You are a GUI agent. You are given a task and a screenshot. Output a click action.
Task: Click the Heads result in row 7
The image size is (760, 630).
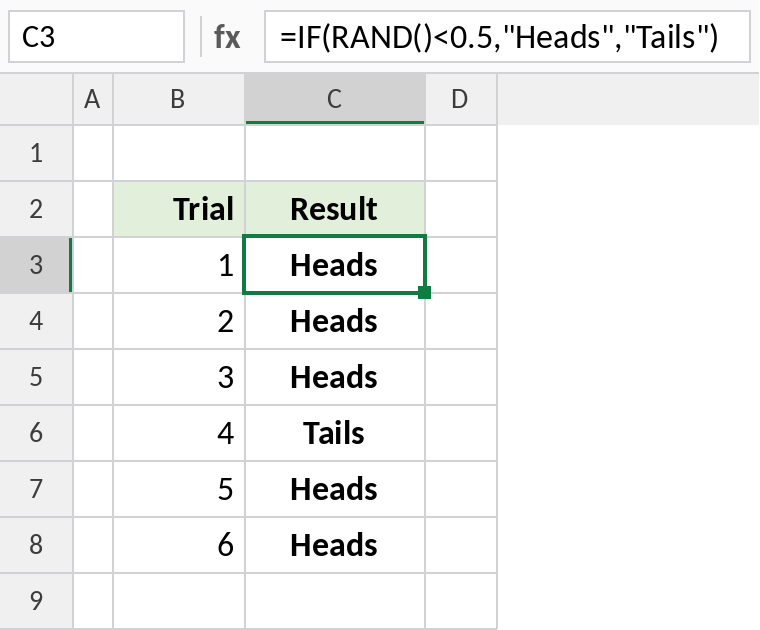coord(335,489)
